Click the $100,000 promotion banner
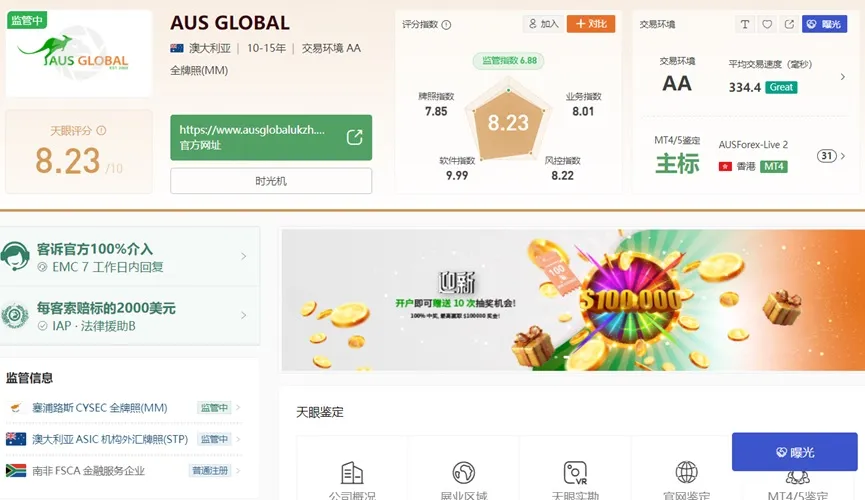Image resolution: width=865 pixels, height=500 pixels. point(573,300)
